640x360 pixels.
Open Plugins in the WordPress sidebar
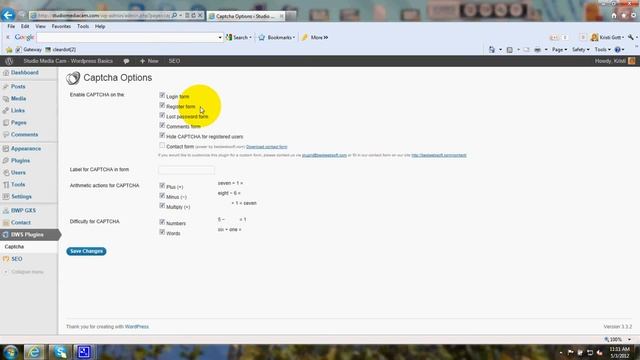[20, 160]
